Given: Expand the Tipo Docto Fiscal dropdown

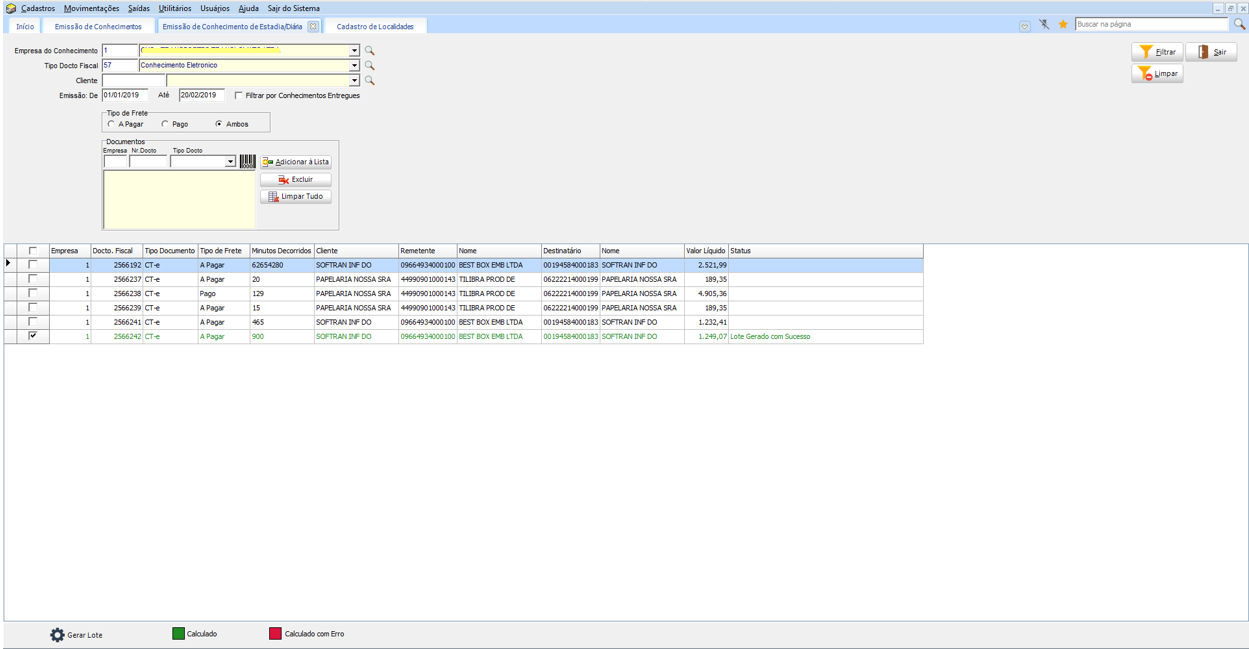Looking at the screenshot, I should pyautogui.click(x=354, y=65).
